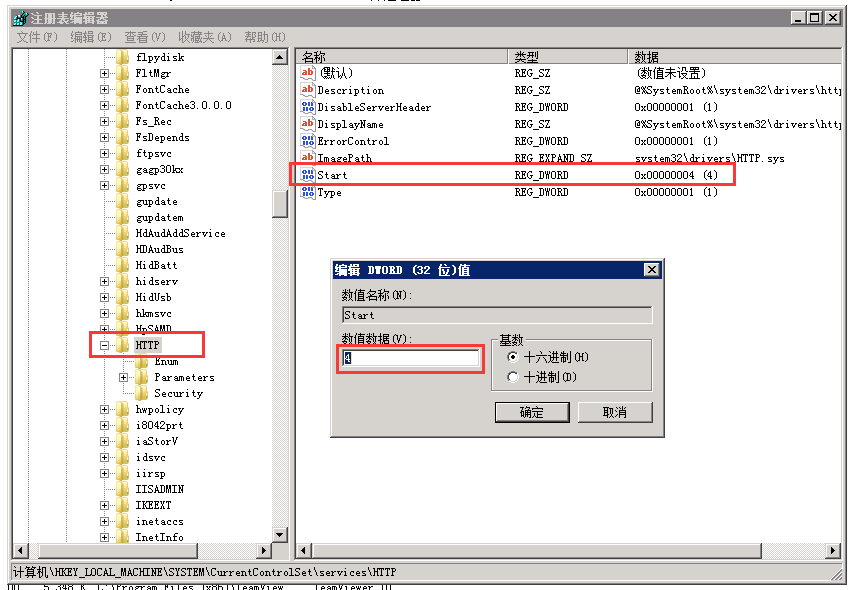Sort by the 类型 column header

point(568,57)
